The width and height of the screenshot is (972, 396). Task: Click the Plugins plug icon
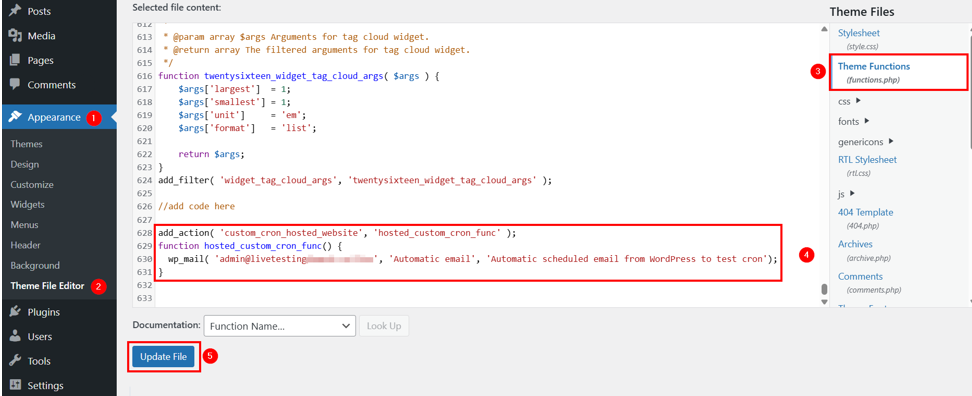pyautogui.click(x=15, y=312)
